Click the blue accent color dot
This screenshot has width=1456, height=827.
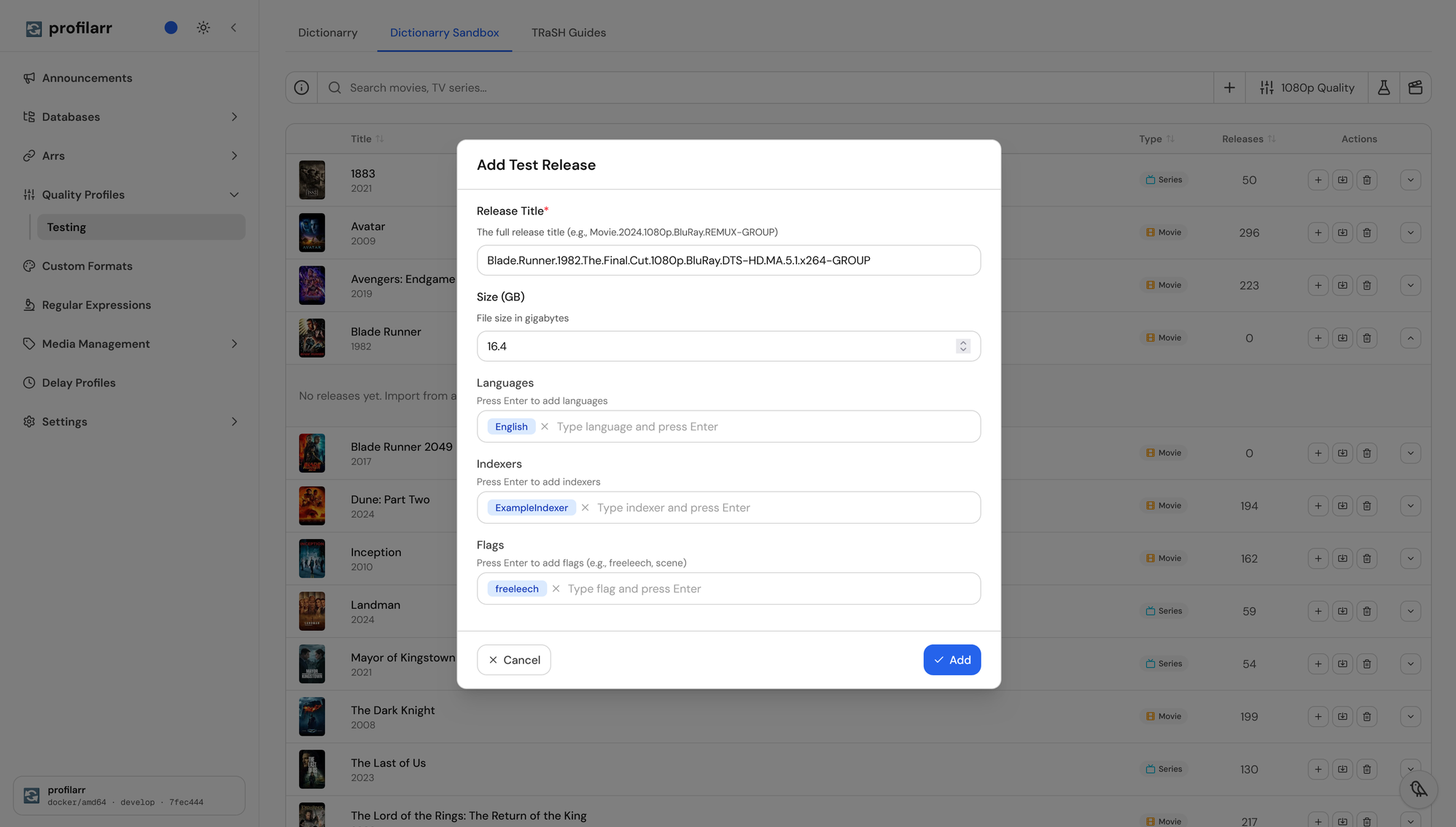pos(171,28)
